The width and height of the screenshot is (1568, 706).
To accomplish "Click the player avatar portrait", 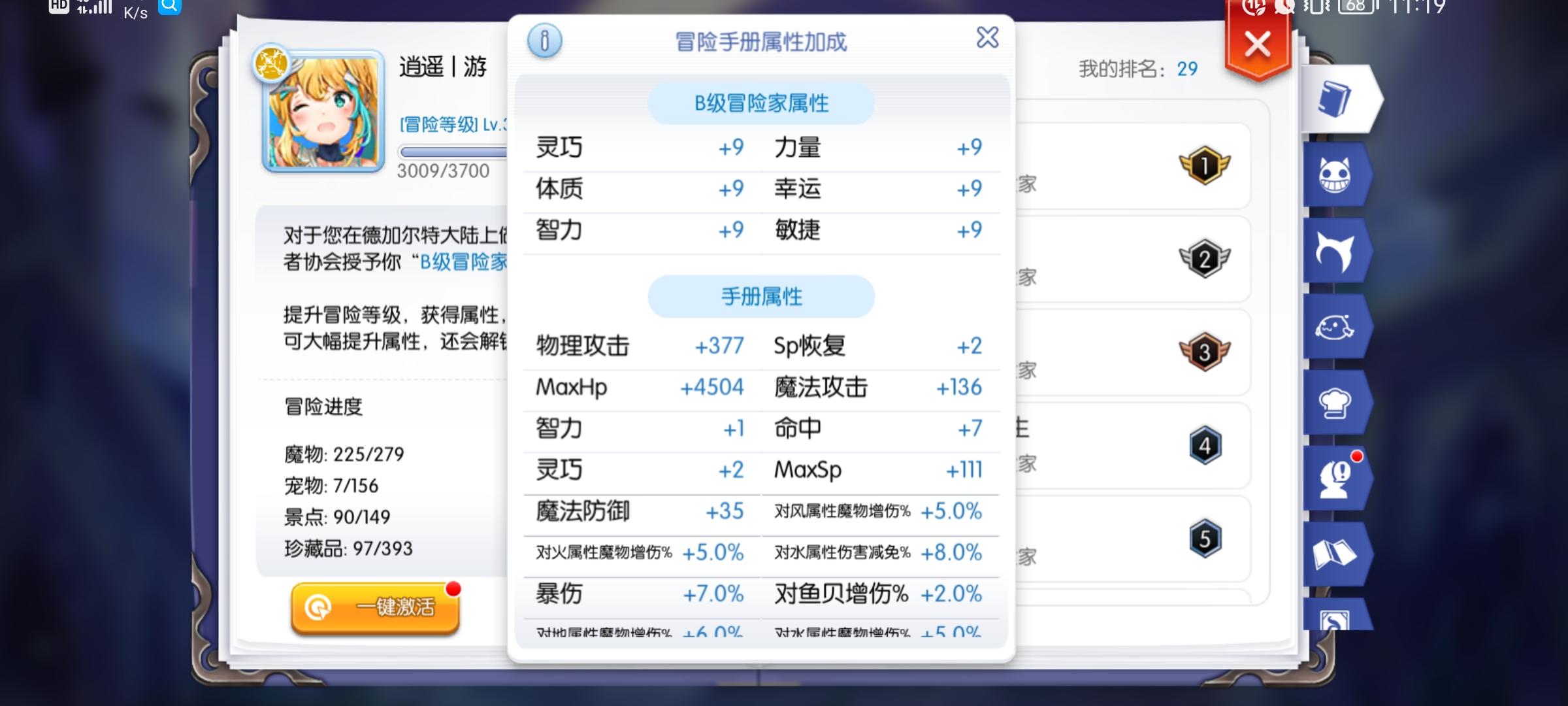I will click(323, 111).
